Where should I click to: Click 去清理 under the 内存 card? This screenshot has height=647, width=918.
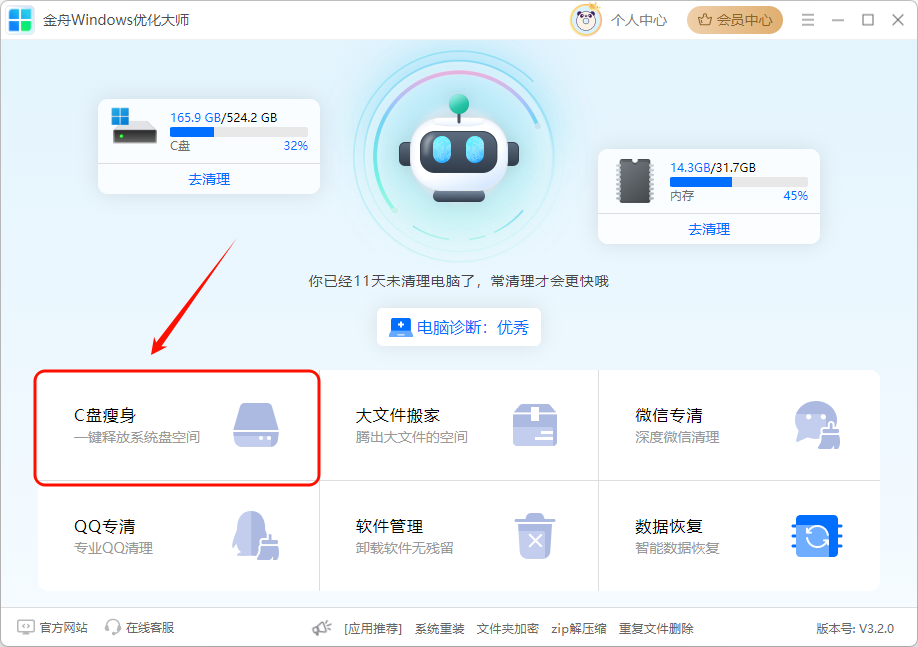[709, 229]
